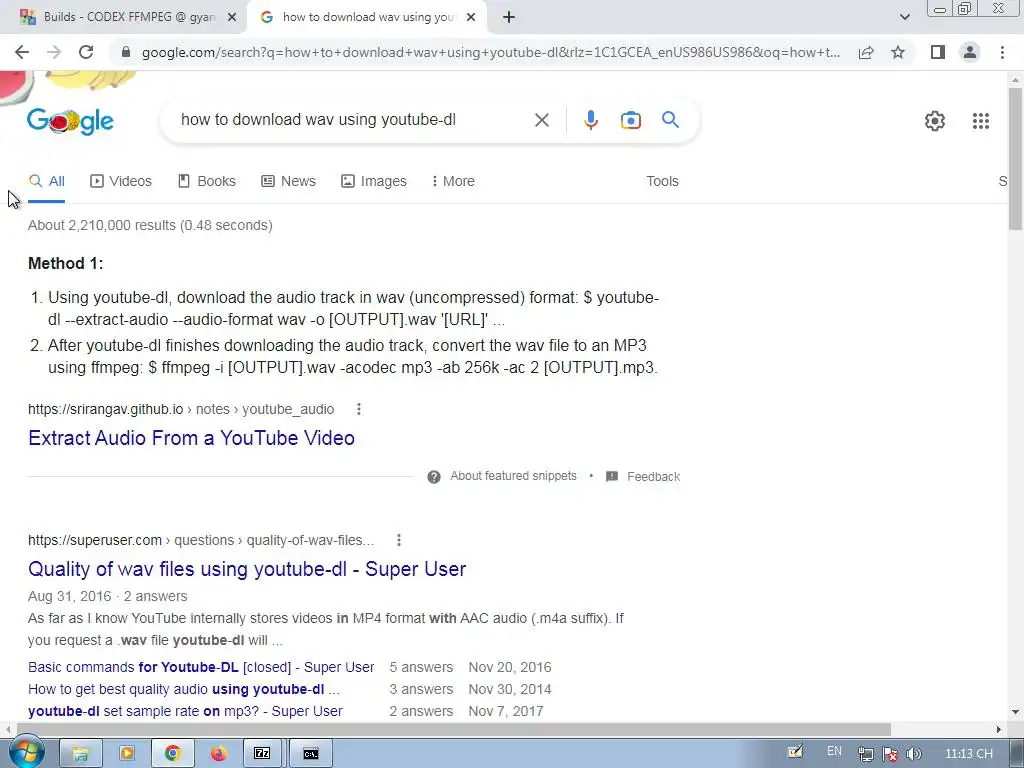The width and height of the screenshot is (1024, 768).
Task: Switch to Videos results
Action: (121, 181)
